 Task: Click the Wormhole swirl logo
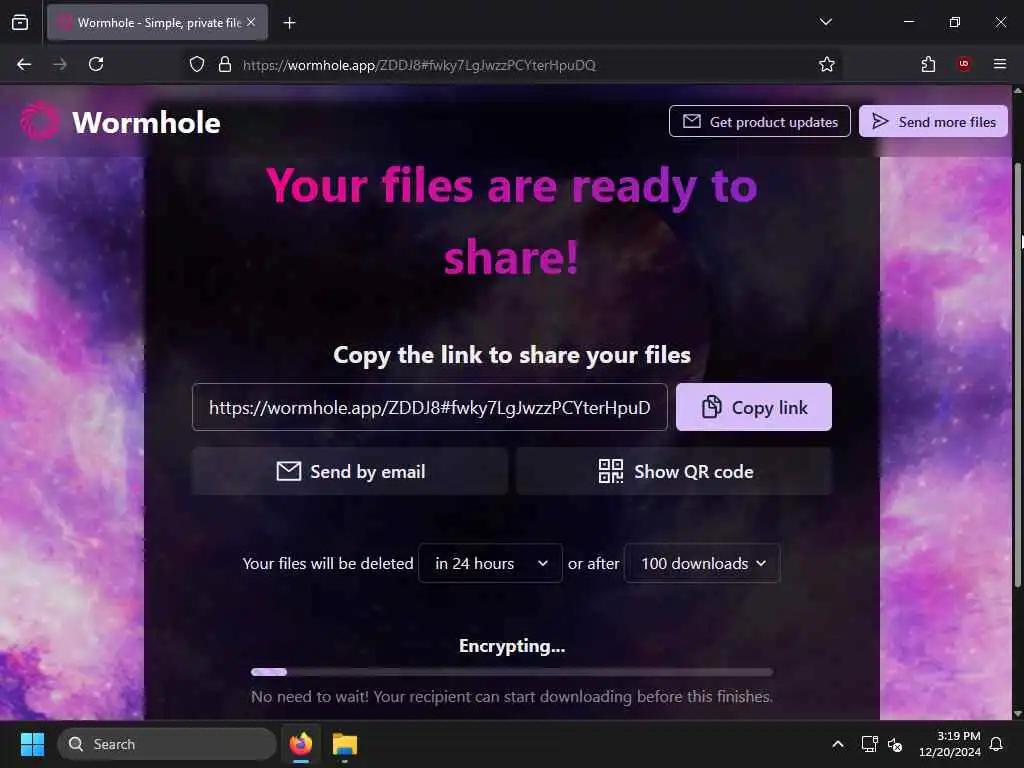40,121
